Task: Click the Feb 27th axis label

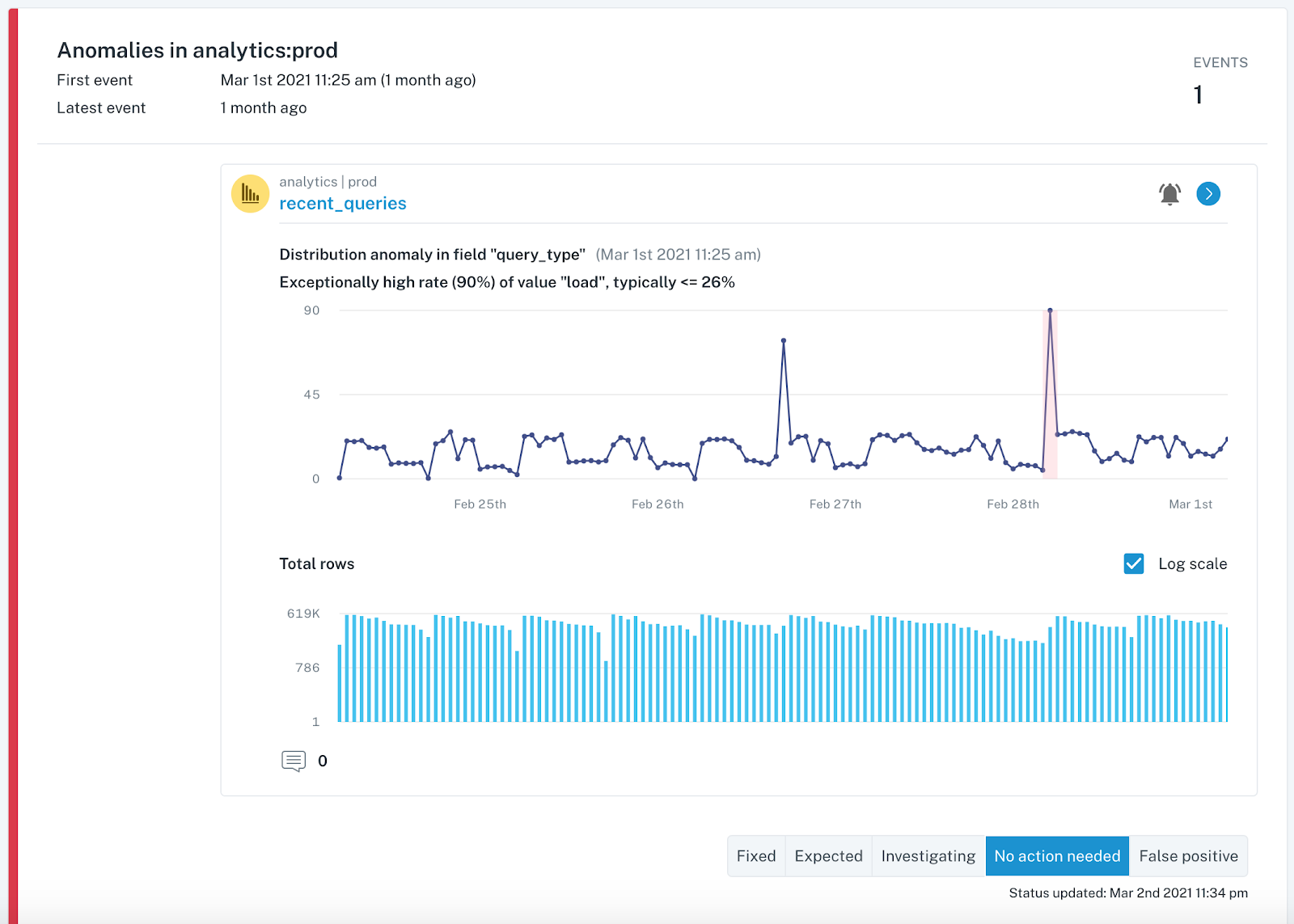Action: tap(835, 504)
